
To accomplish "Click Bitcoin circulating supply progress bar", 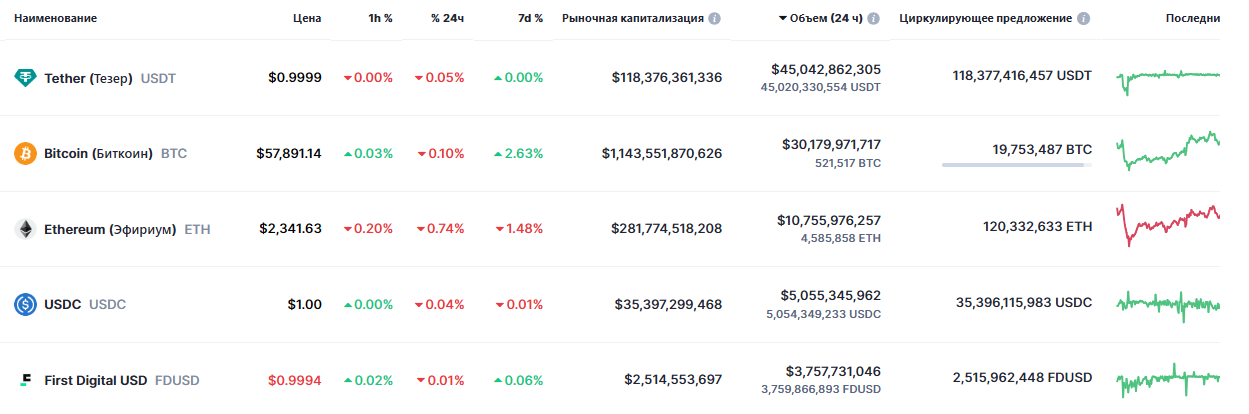I will pos(1016,165).
